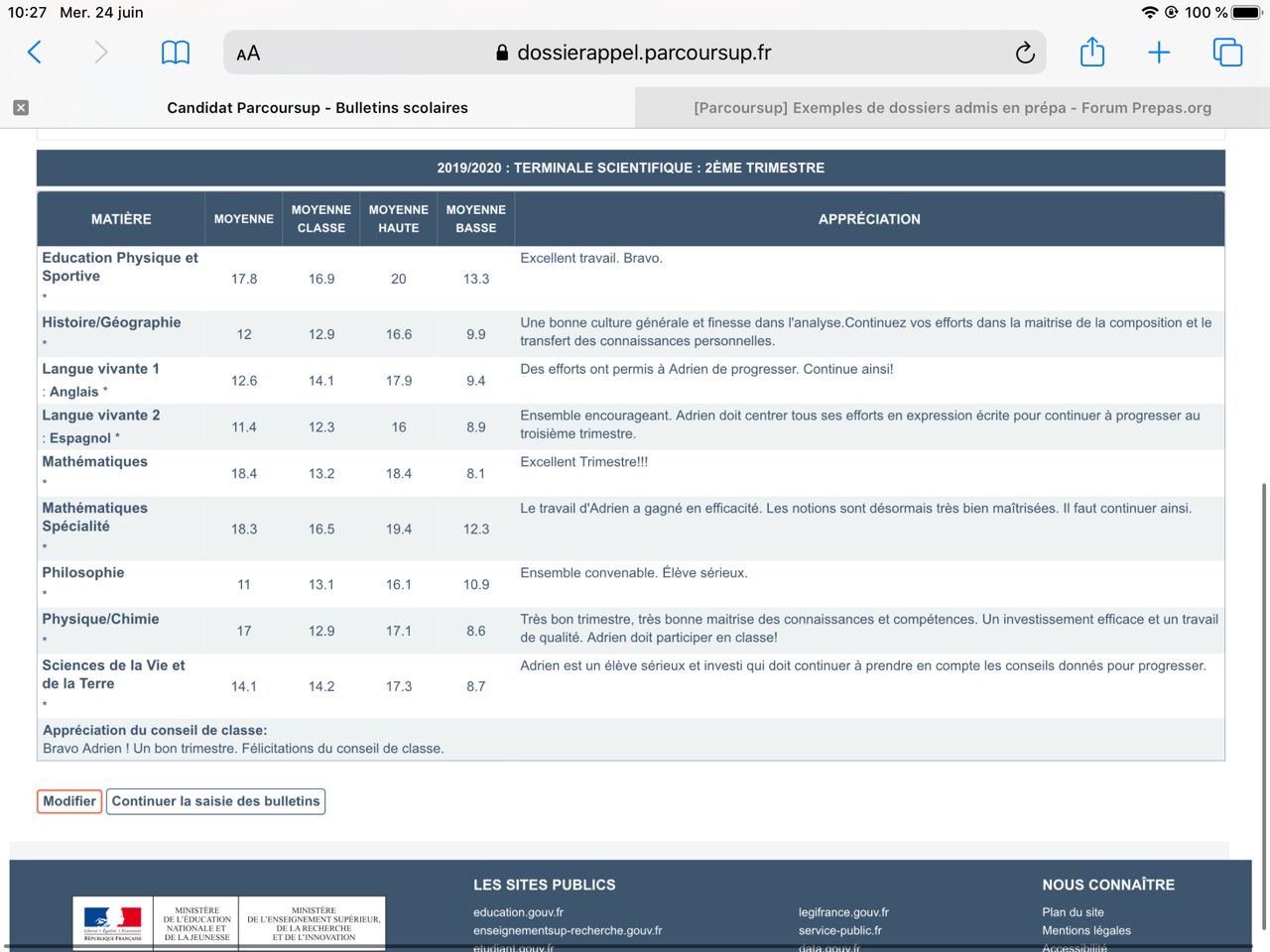Select the Mathématiques Spécialité label

coord(94,517)
